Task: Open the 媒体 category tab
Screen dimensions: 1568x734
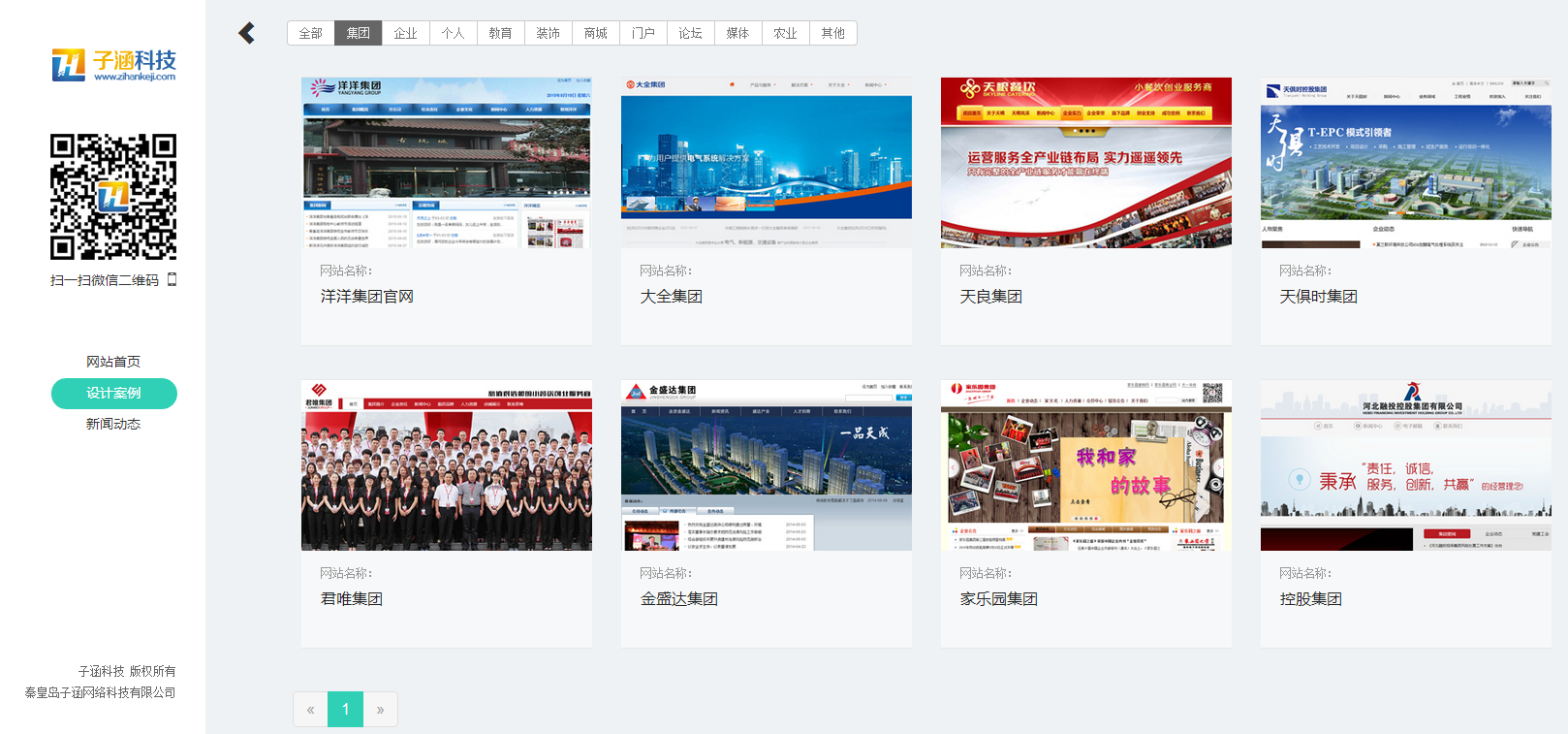Action: pos(737,33)
